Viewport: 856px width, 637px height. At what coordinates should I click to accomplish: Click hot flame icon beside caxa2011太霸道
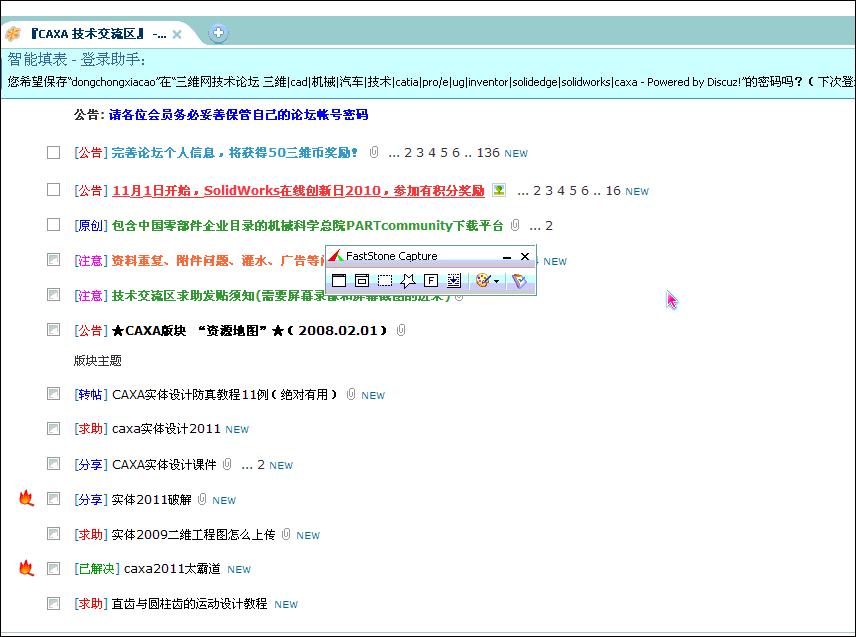click(x=26, y=568)
